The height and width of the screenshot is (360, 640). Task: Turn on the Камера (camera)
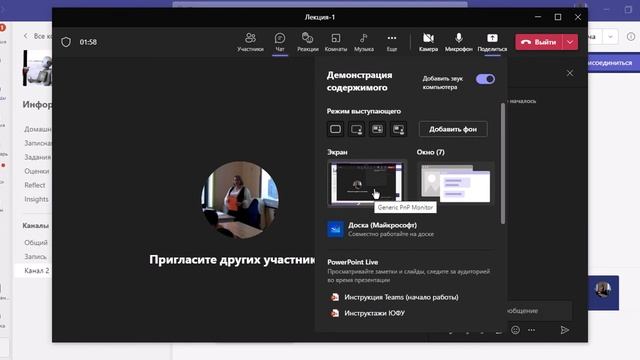(x=428, y=42)
